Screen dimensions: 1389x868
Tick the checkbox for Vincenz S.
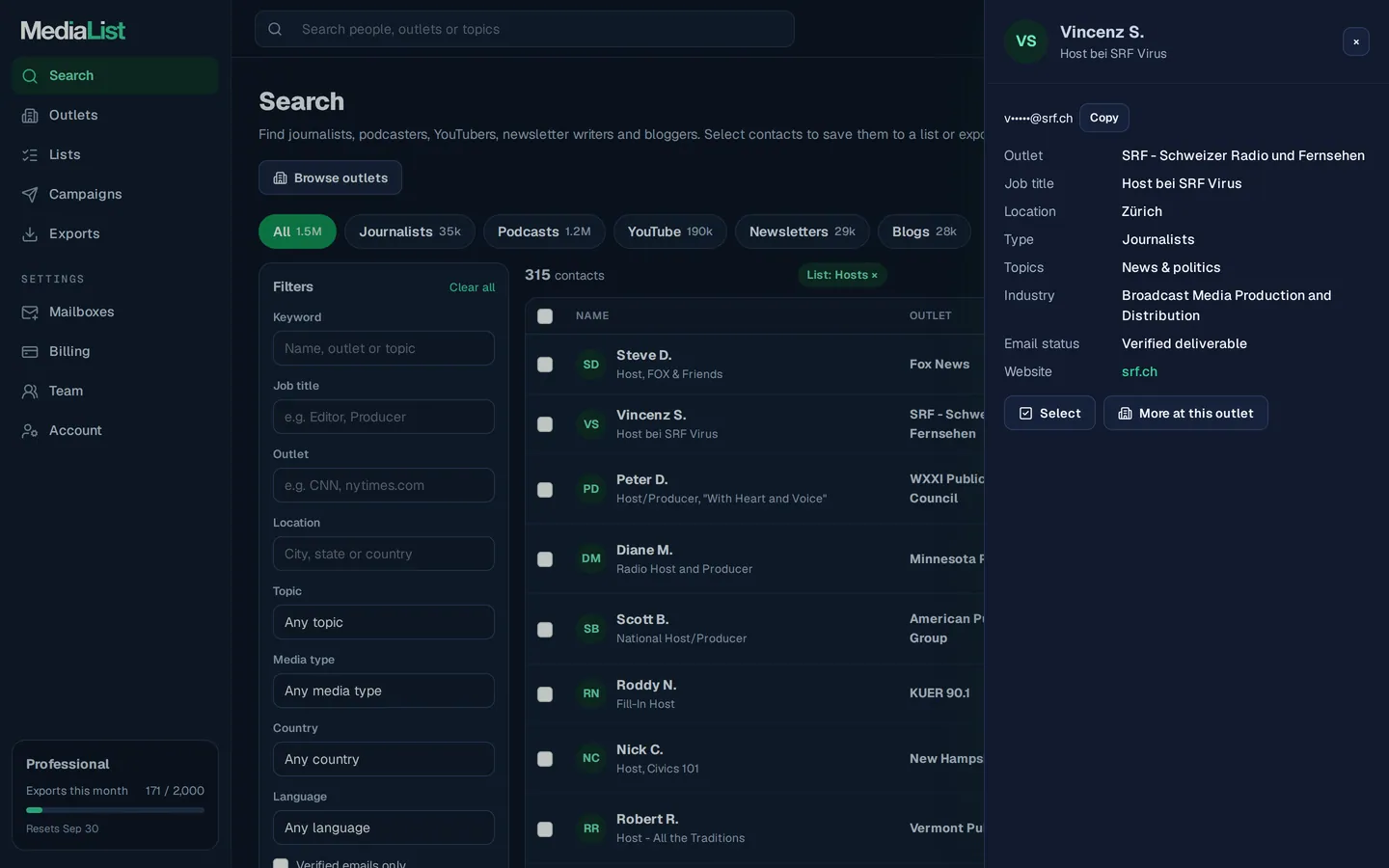click(x=545, y=424)
